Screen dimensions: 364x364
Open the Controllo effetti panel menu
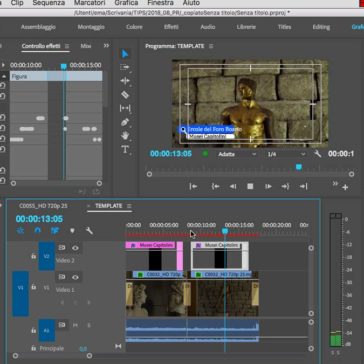pos(67,46)
